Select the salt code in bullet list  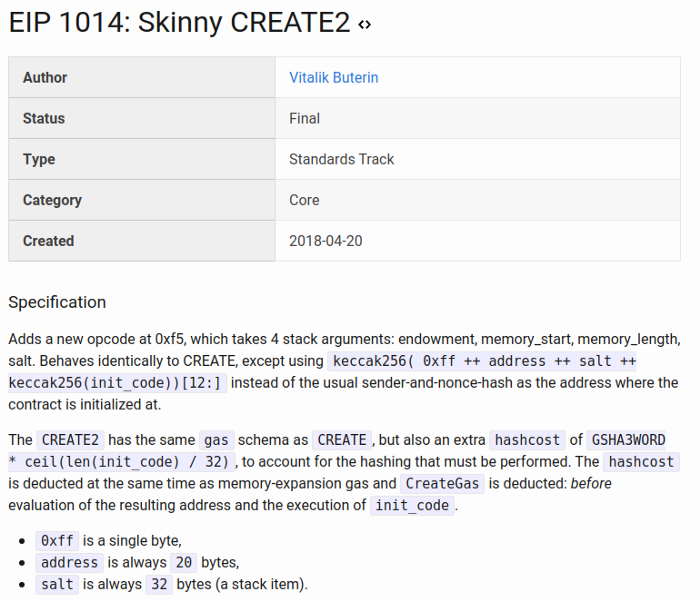57,584
